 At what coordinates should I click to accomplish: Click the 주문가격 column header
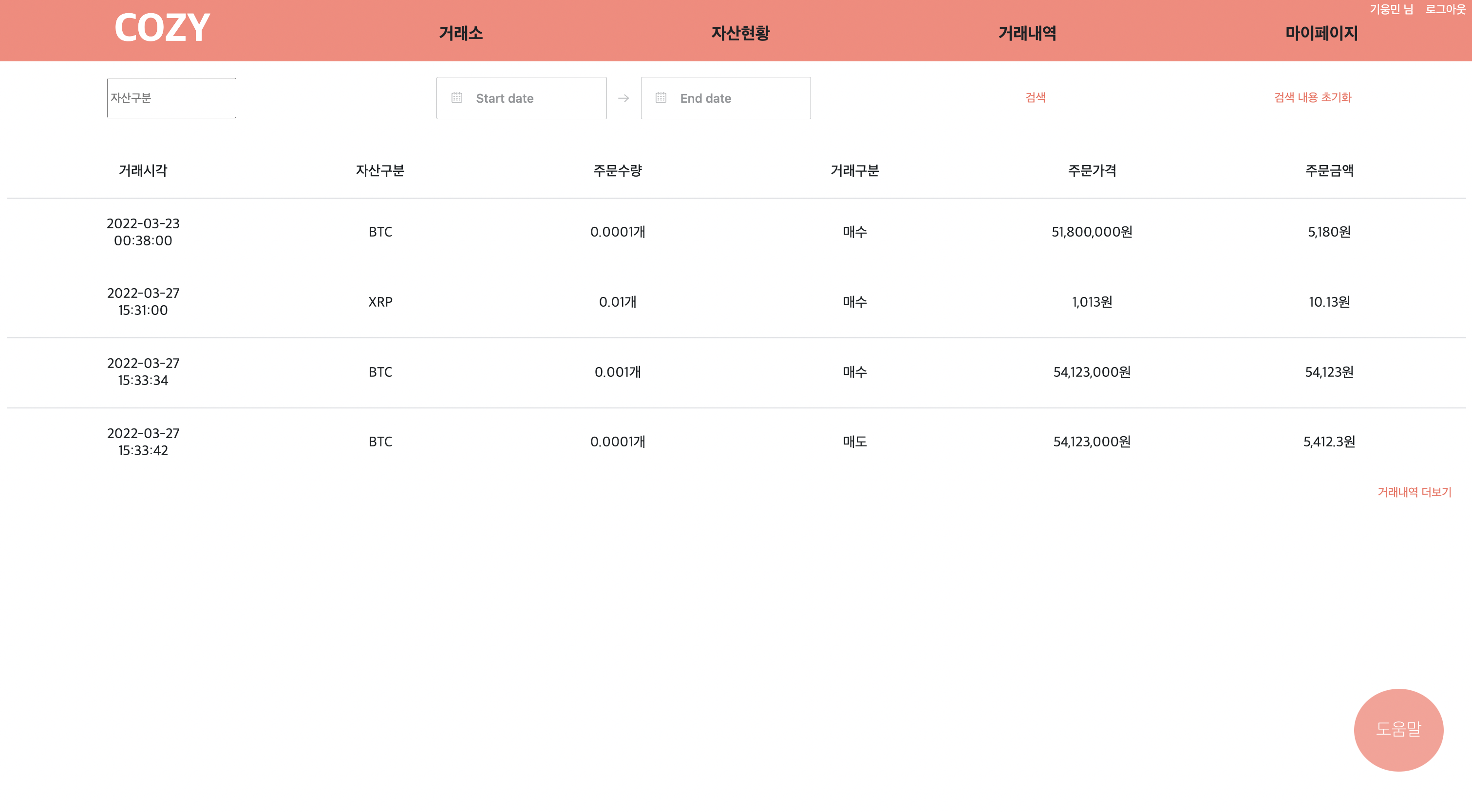pyautogui.click(x=1091, y=169)
